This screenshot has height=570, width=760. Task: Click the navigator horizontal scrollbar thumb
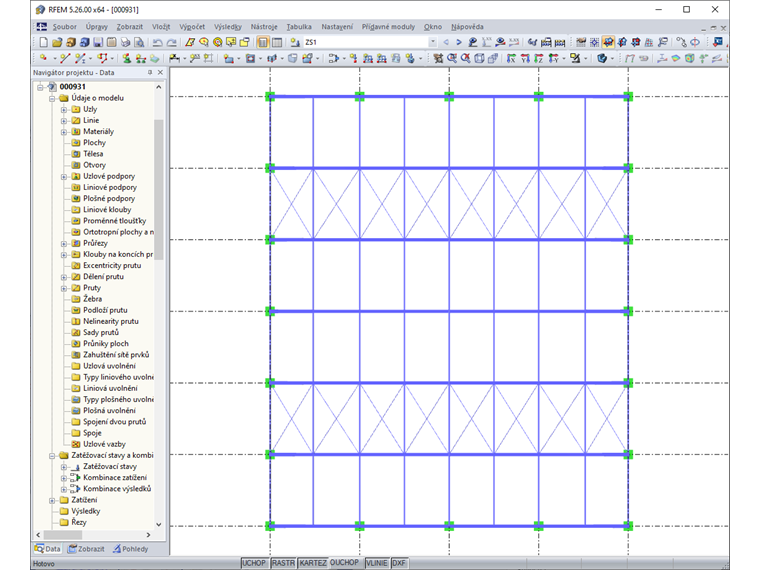coord(63,535)
